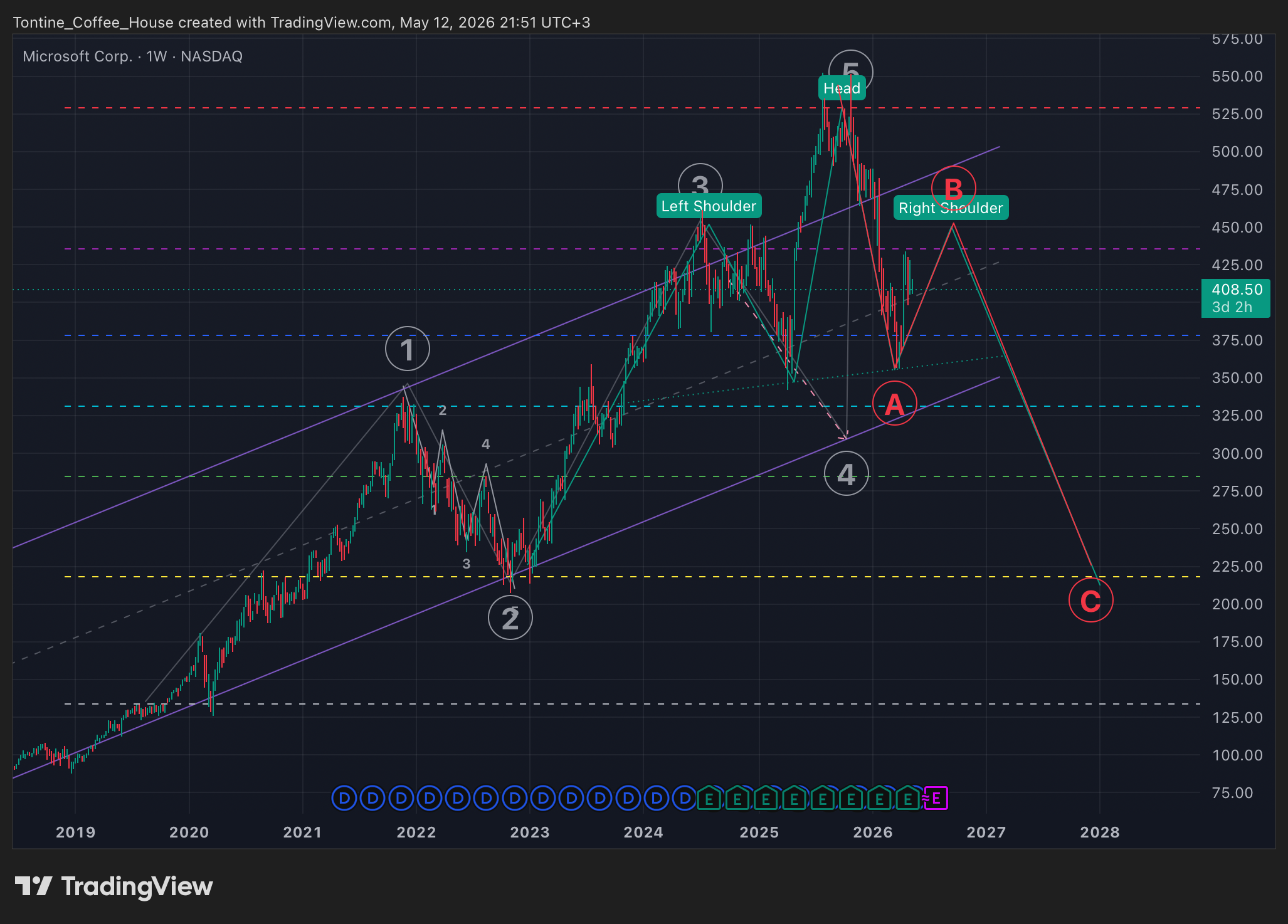
Task: Click the leftmost blue D dividend marker
Action: 344,799
